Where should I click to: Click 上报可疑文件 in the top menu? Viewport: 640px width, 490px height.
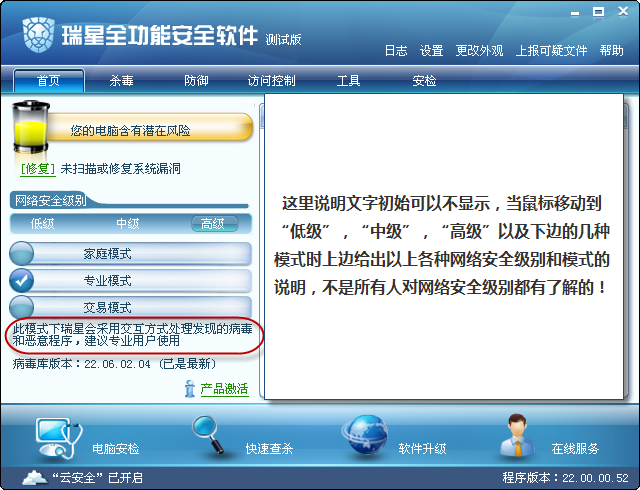[551, 51]
